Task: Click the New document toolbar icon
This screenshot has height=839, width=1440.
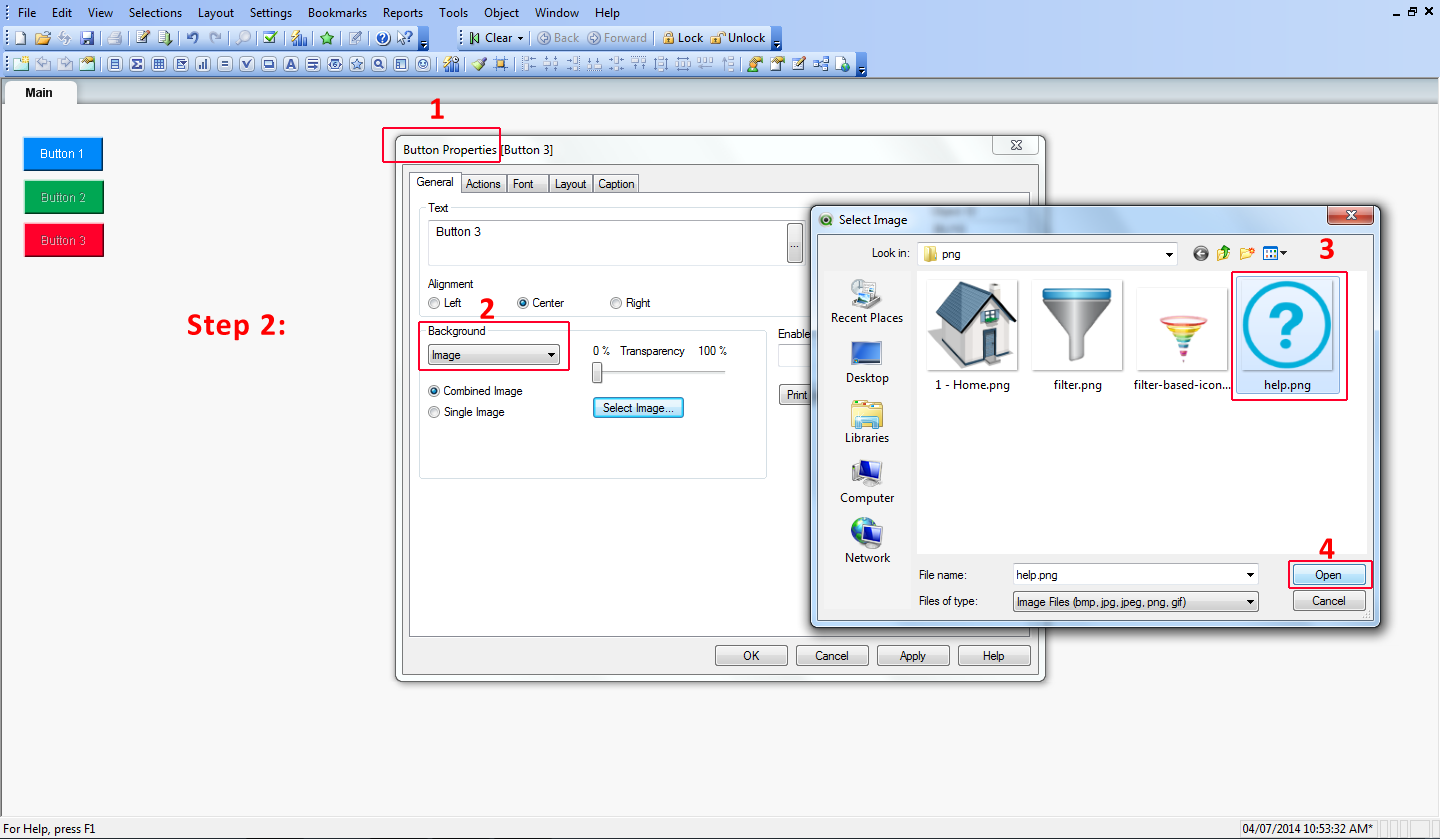Action: pyautogui.click(x=20, y=38)
